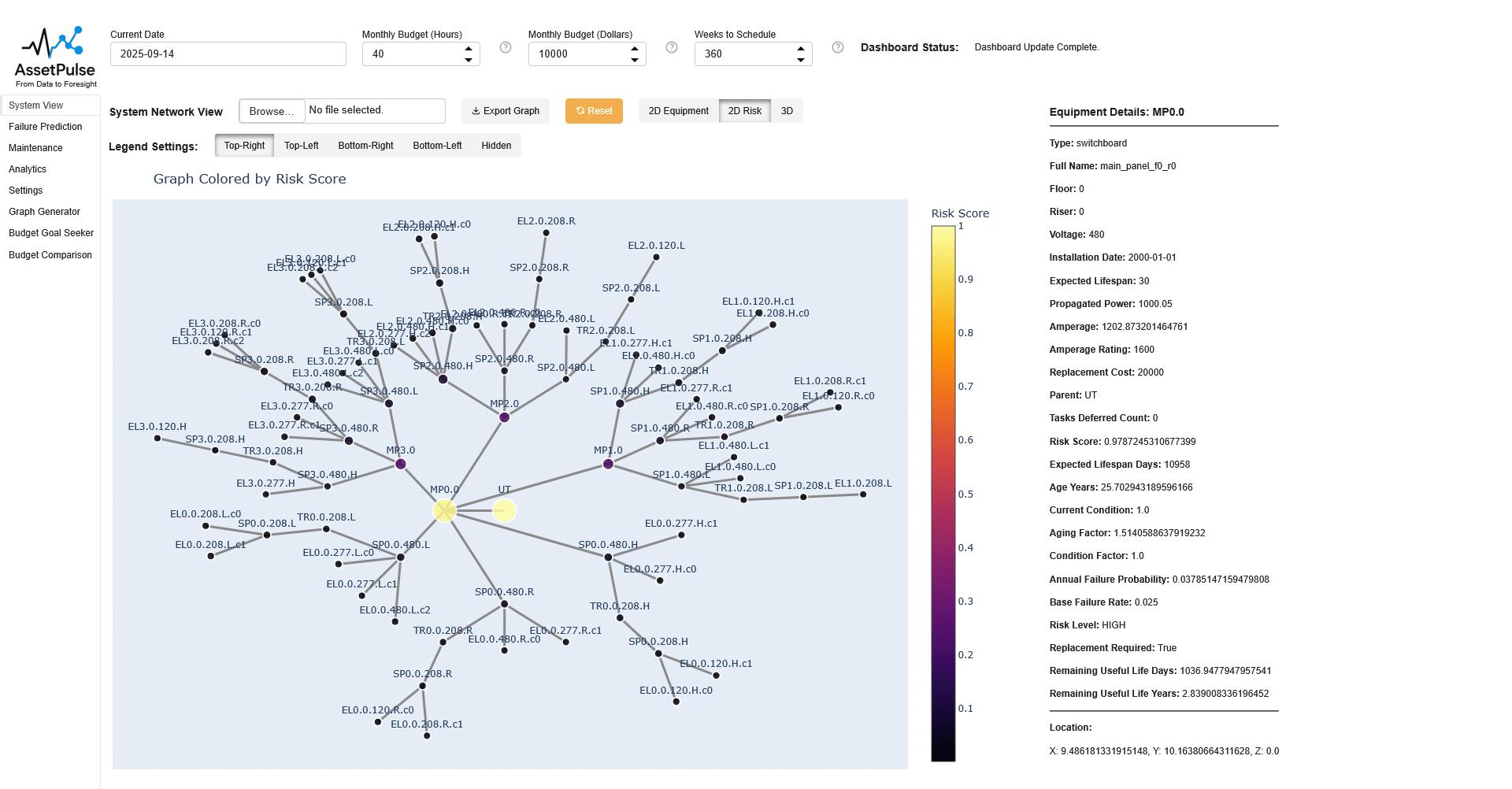Select the UT node in the graph
This screenshot has width=1512, height=789.
coord(504,511)
